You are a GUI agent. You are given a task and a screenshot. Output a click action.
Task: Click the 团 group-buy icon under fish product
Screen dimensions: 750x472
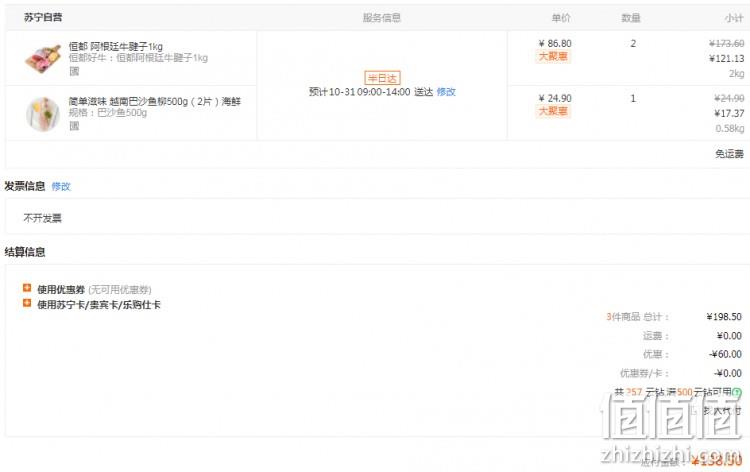pos(74,126)
